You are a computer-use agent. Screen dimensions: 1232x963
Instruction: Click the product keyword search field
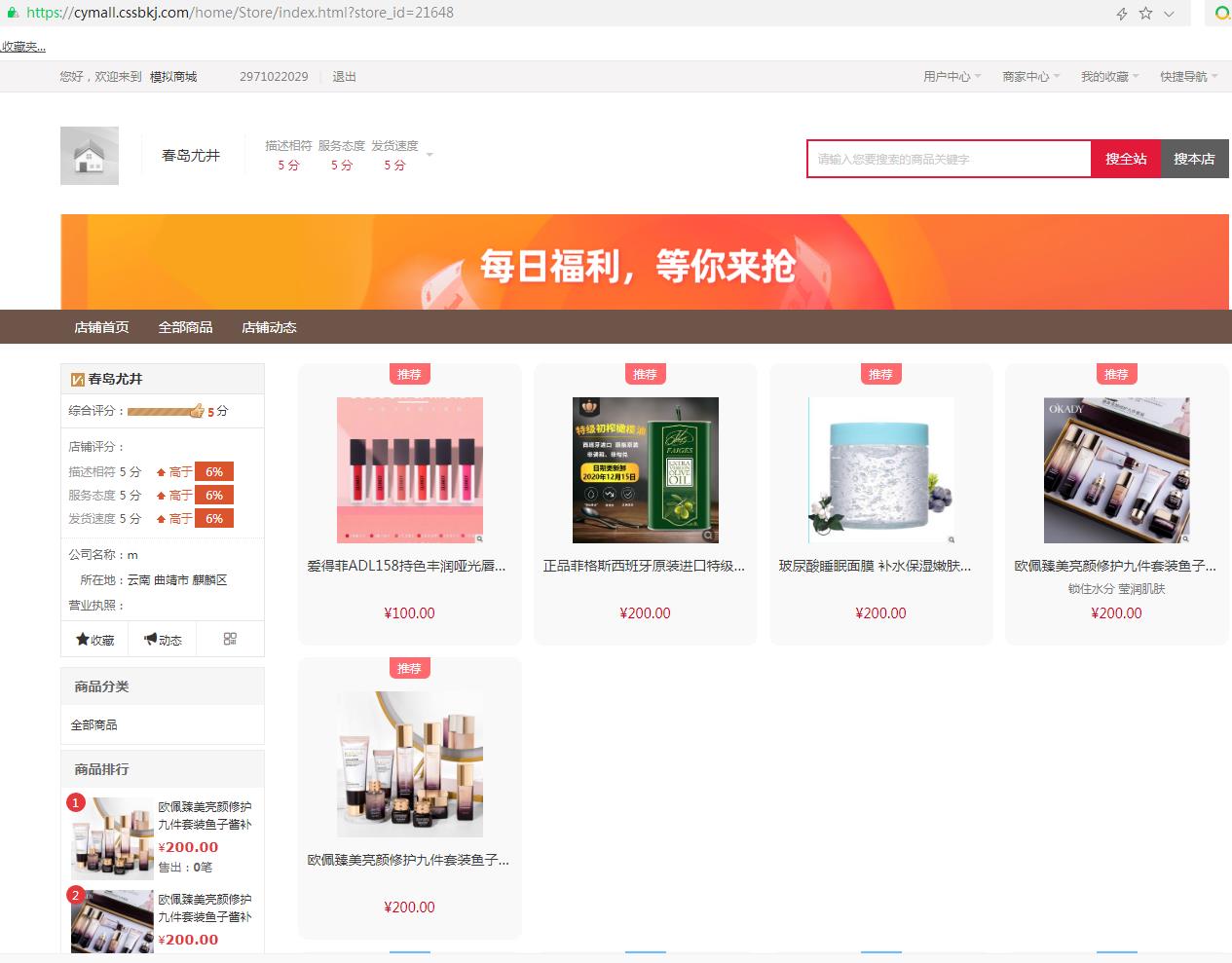click(949, 159)
